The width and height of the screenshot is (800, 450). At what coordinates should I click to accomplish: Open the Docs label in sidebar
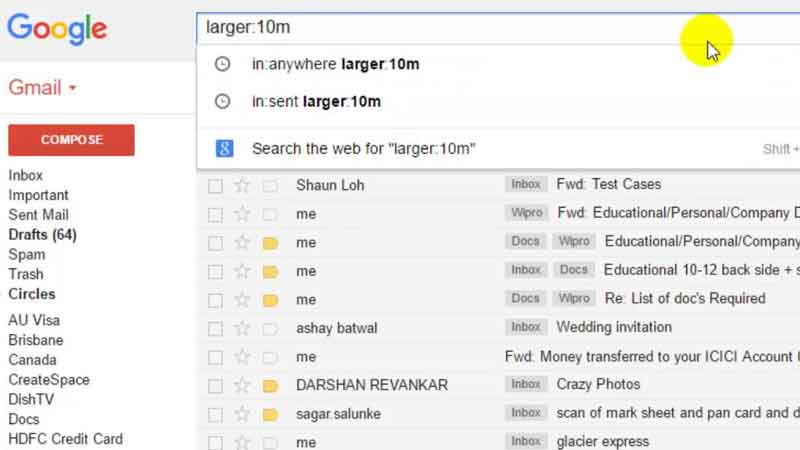point(23,419)
